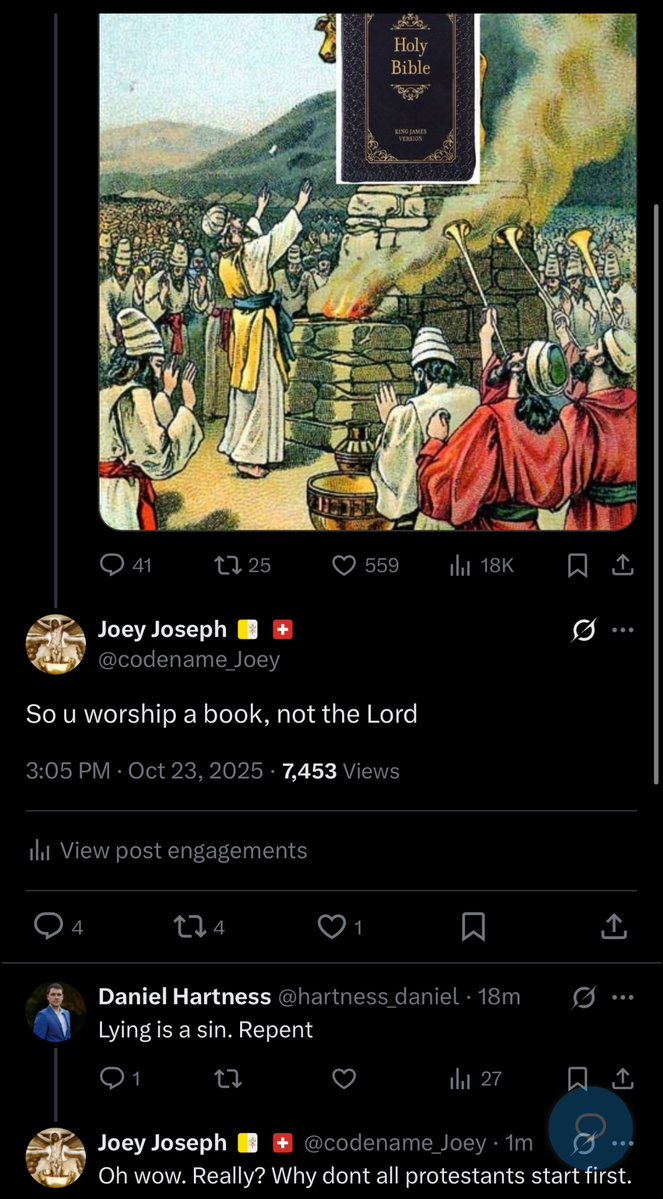This screenshot has height=1199, width=663.
Task: Bookmark the Bible image post
Action: pyautogui.click(x=578, y=566)
